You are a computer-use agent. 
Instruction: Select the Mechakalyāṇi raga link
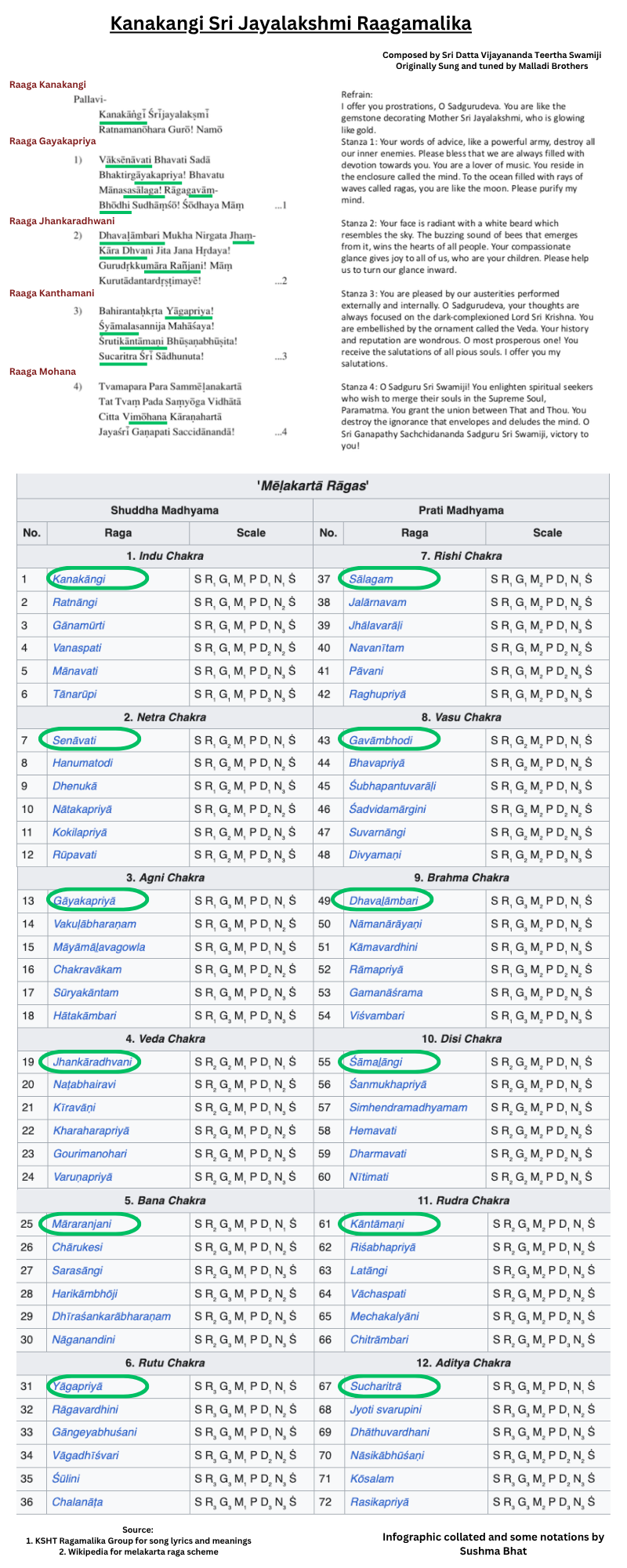tap(385, 1316)
